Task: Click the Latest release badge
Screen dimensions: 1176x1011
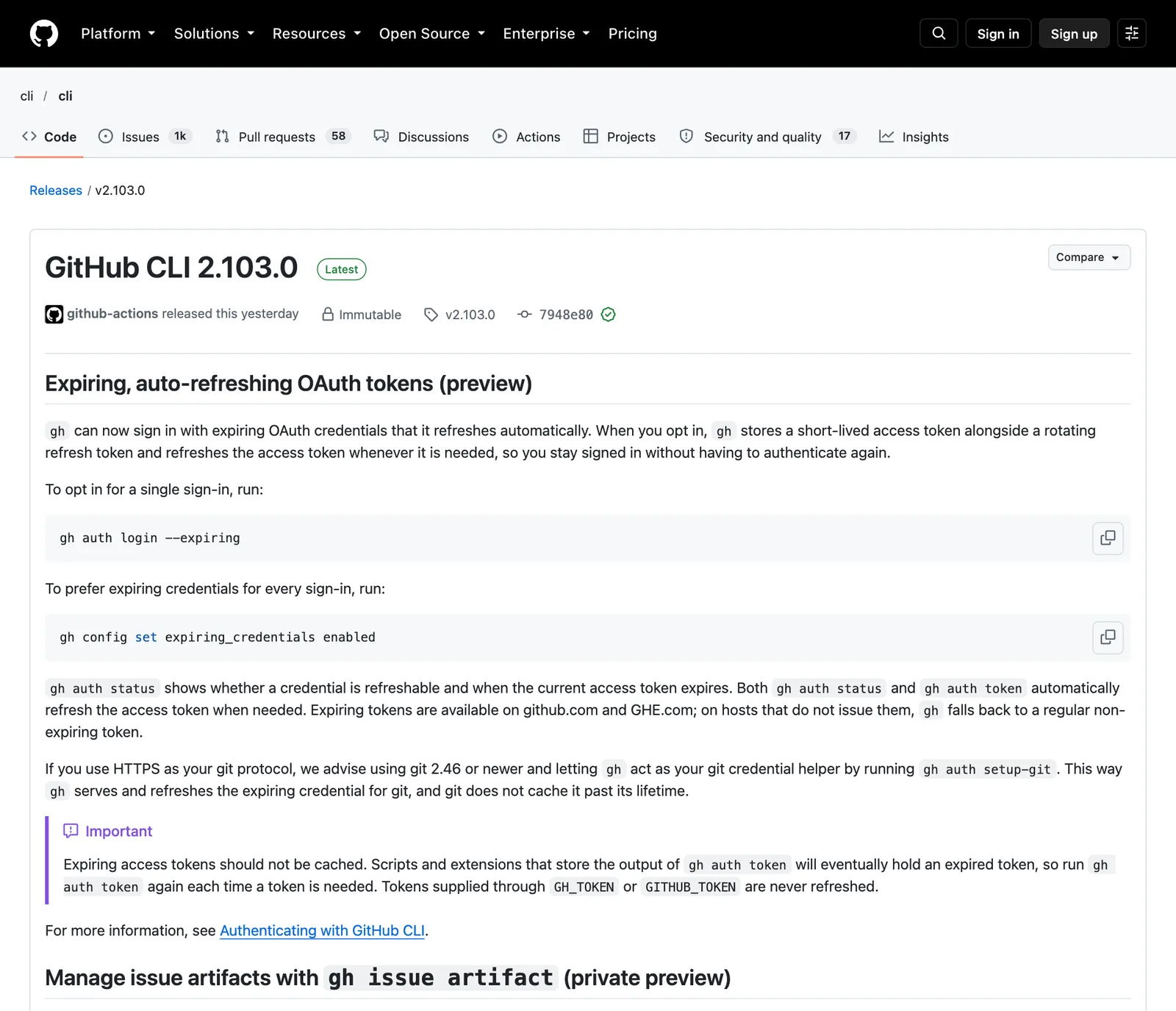Action: [342, 270]
